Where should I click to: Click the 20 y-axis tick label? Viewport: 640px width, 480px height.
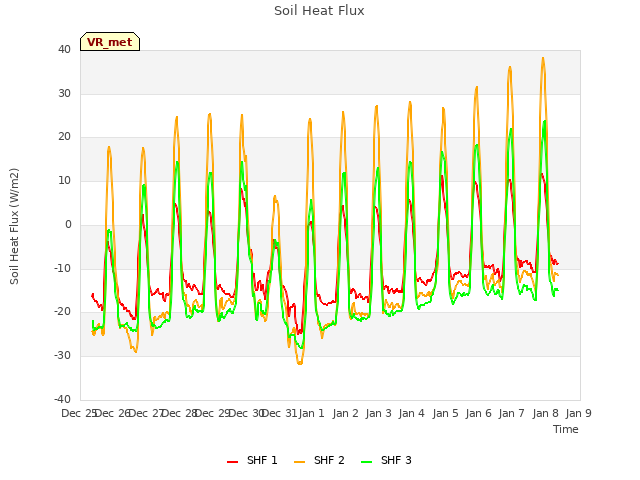tap(64, 137)
